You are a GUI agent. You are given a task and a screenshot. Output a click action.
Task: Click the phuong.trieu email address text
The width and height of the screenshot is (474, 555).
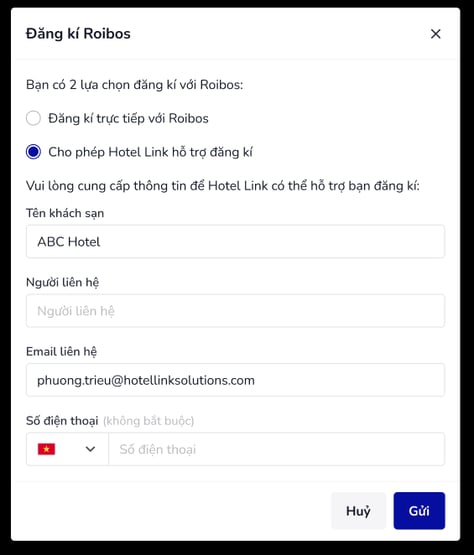click(x=146, y=381)
